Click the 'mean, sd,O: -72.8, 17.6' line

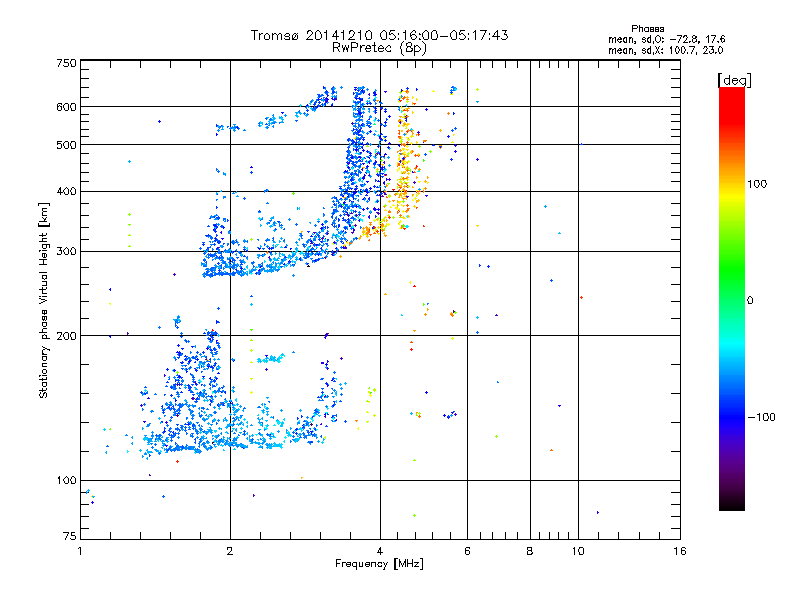point(666,39)
